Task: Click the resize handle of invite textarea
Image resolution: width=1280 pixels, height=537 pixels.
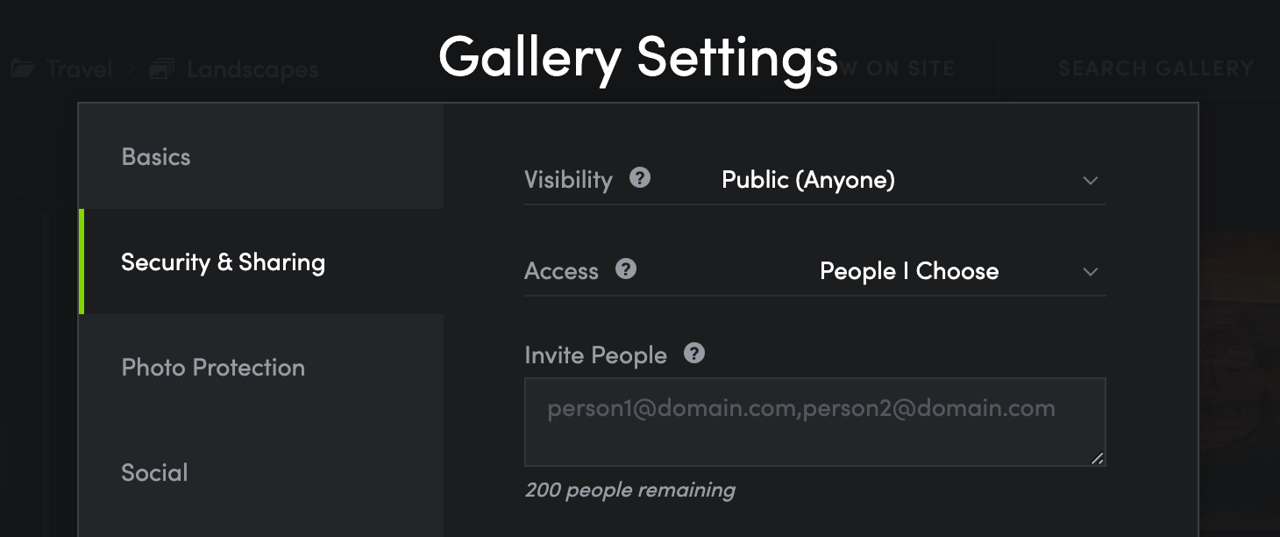Action: [x=1097, y=458]
